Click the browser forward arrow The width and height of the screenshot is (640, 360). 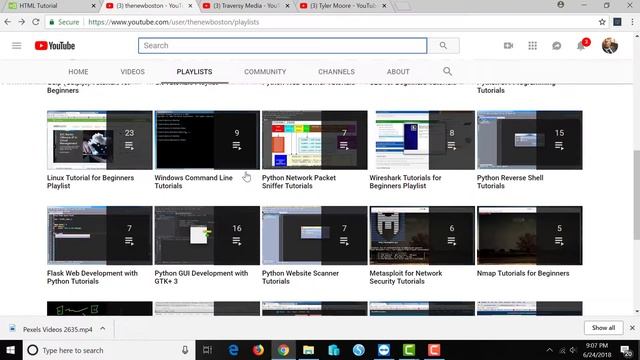[22, 22]
